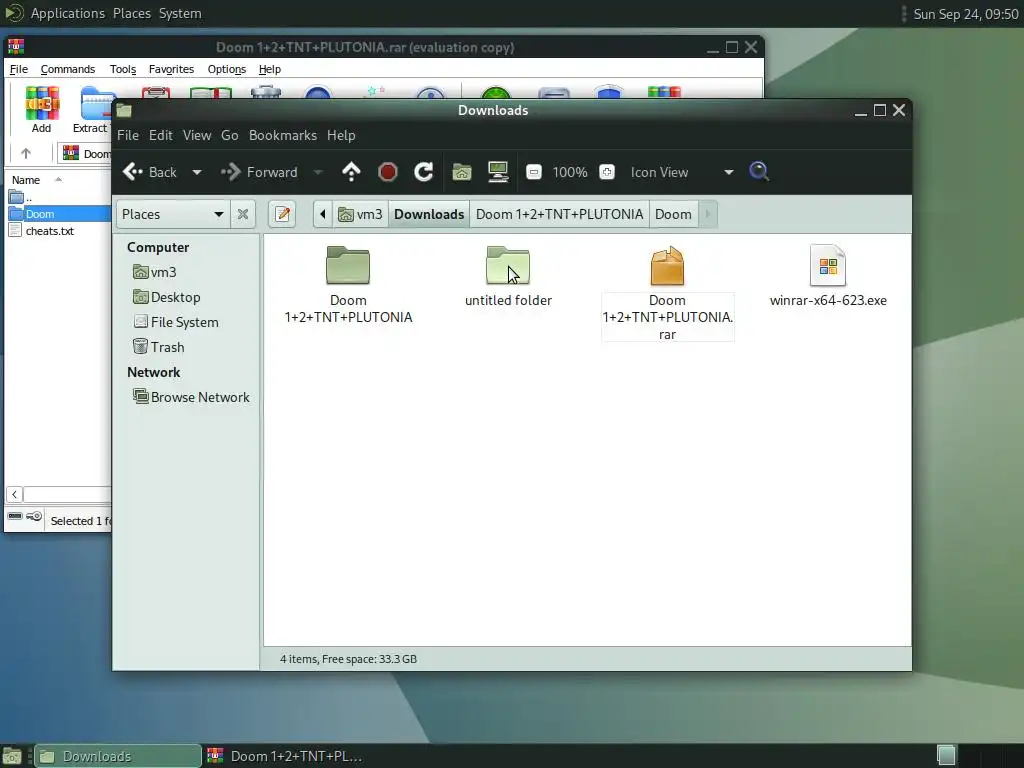The height and width of the screenshot is (768, 1024).
Task: Open the Computer toolbar icon
Action: (x=498, y=172)
